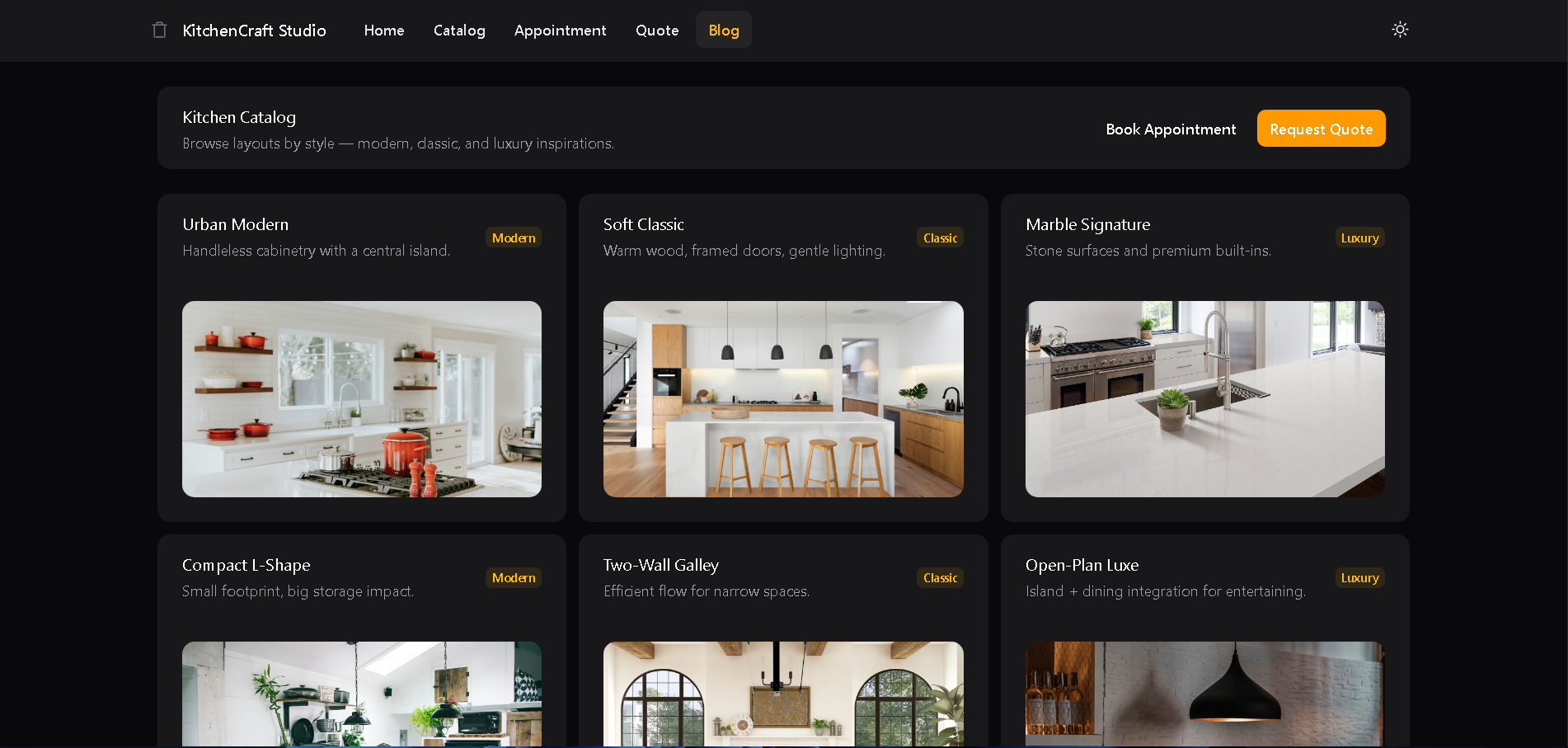Open the Catalog nav item
Viewport: 1568px width, 748px height.
[x=459, y=31]
